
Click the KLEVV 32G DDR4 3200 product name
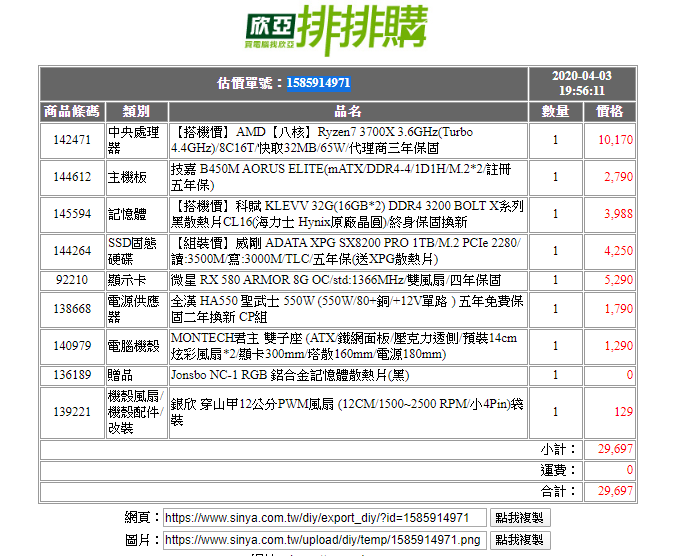[348, 214]
